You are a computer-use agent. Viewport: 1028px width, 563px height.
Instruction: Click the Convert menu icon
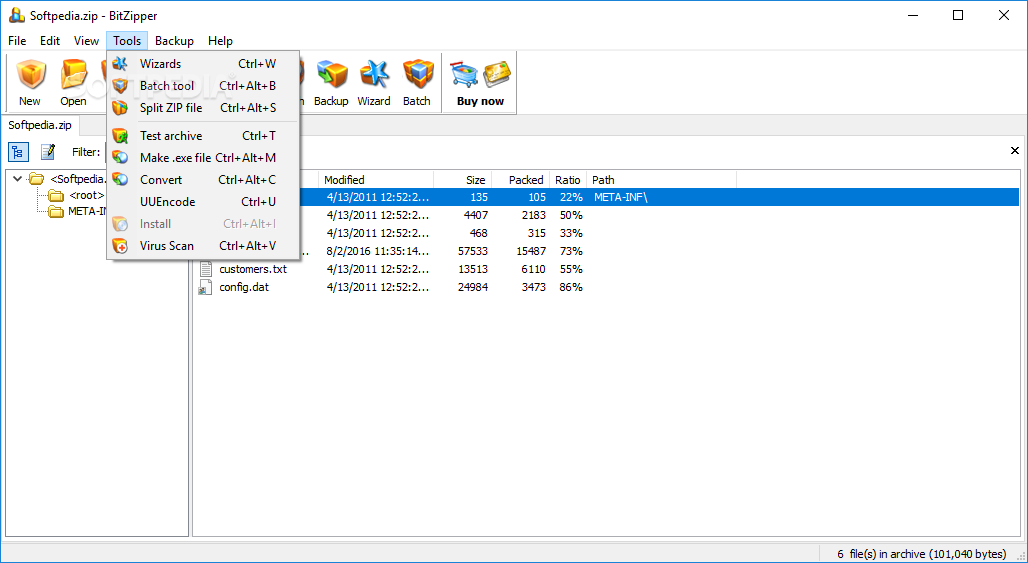[x=120, y=180]
